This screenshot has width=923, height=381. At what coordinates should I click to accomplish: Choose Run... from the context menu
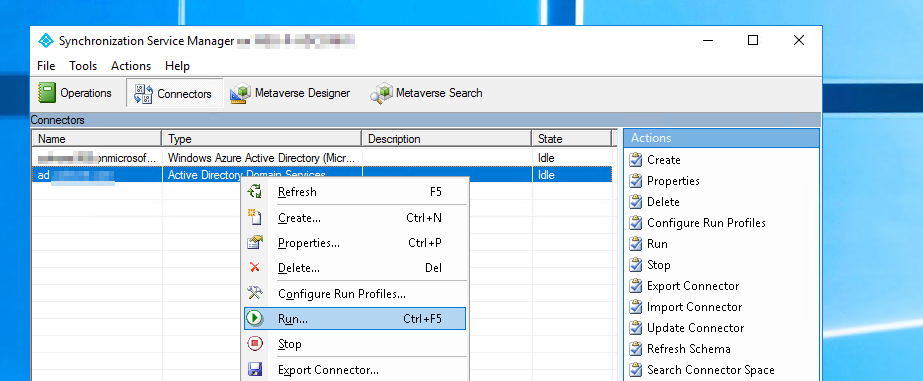[x=354, y=319]
